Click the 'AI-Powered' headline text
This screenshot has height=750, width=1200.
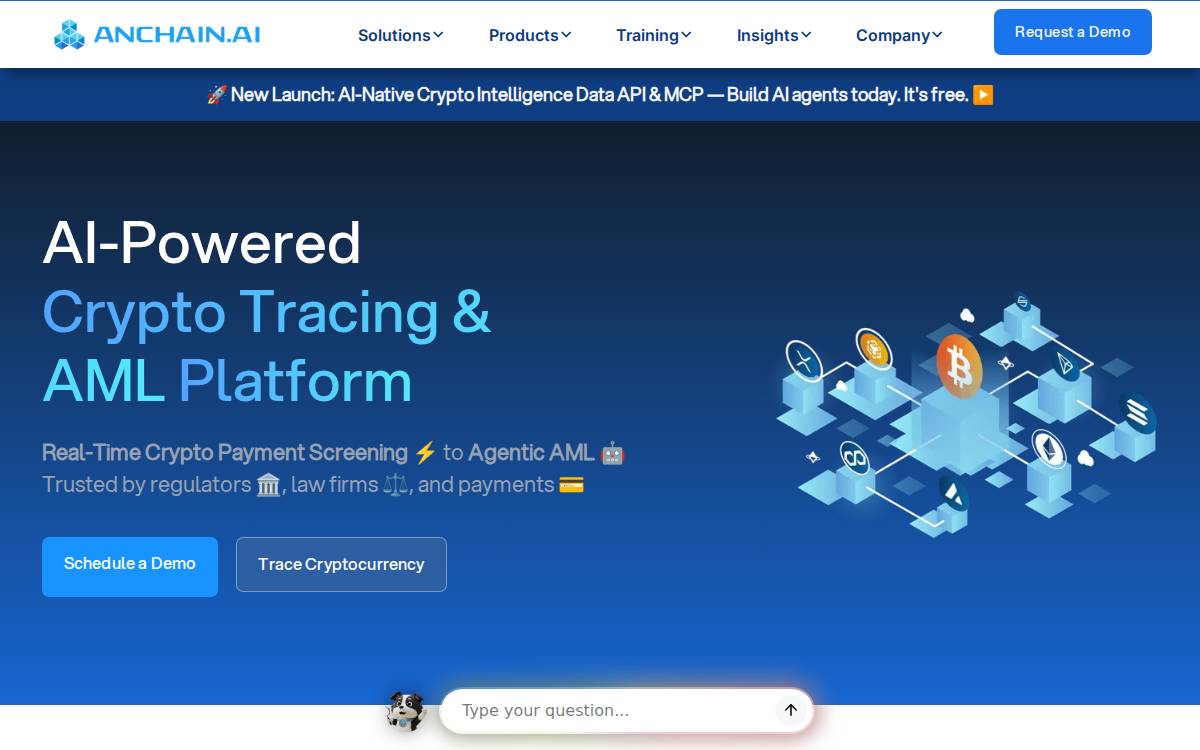202,242
